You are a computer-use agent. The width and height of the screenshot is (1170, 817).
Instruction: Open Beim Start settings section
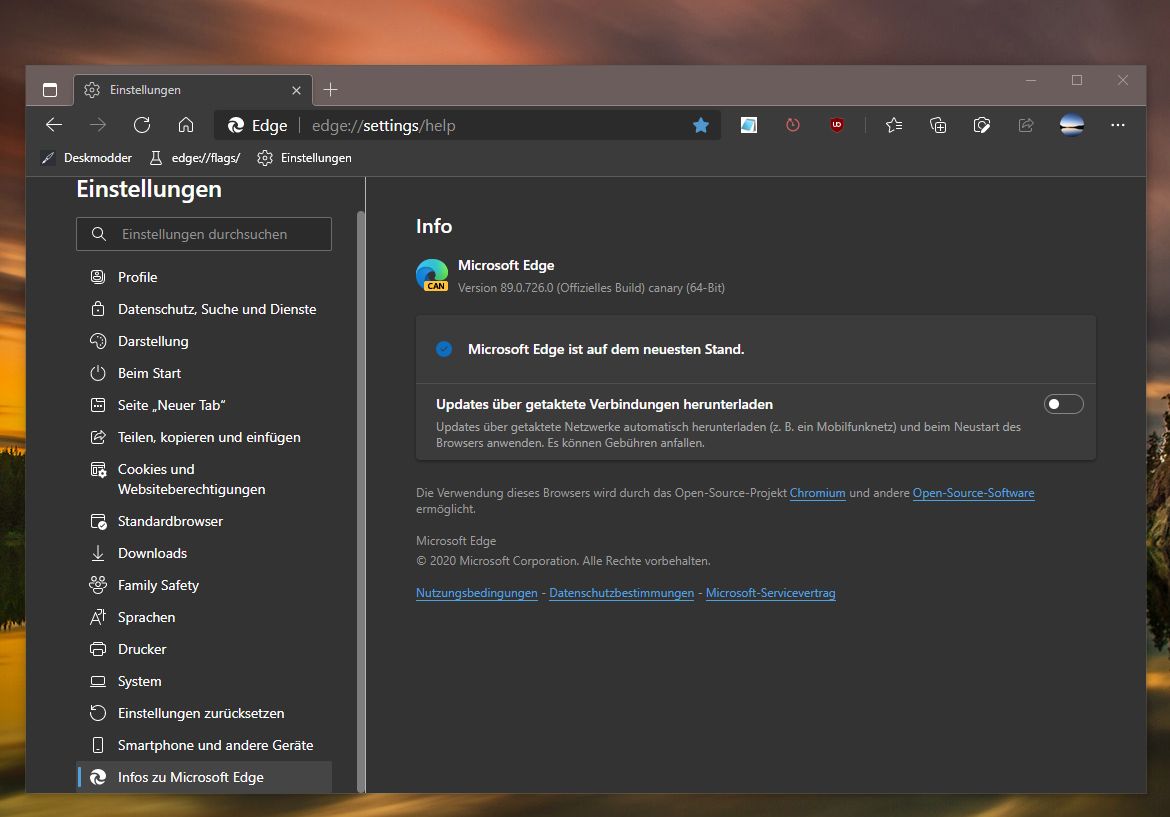[204, 373]
